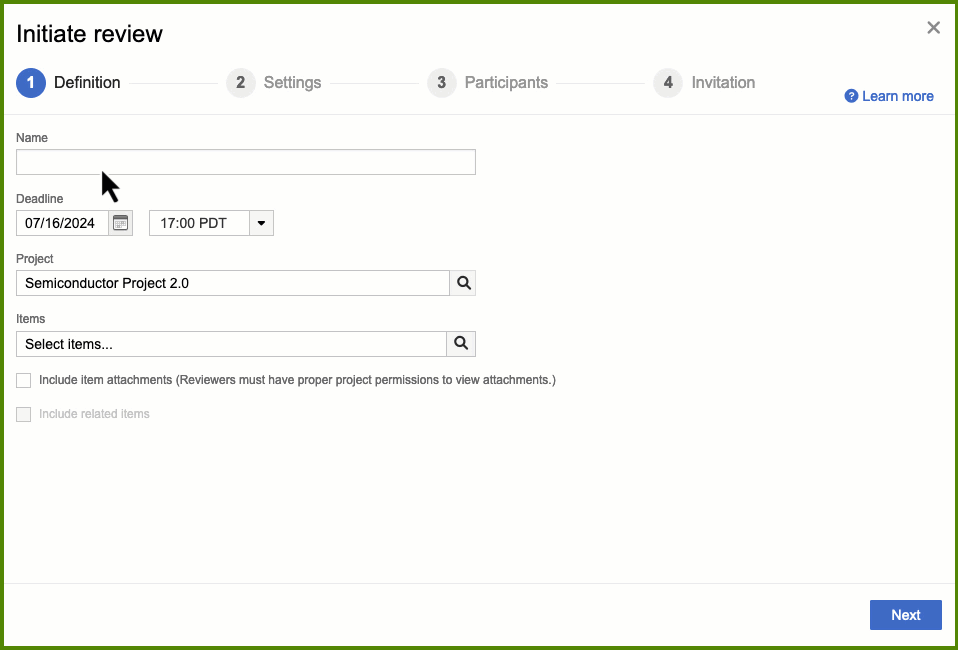Click the Items search magnifier icon
The height and width of the screenshot is (650, 958).
pos(461,344)
